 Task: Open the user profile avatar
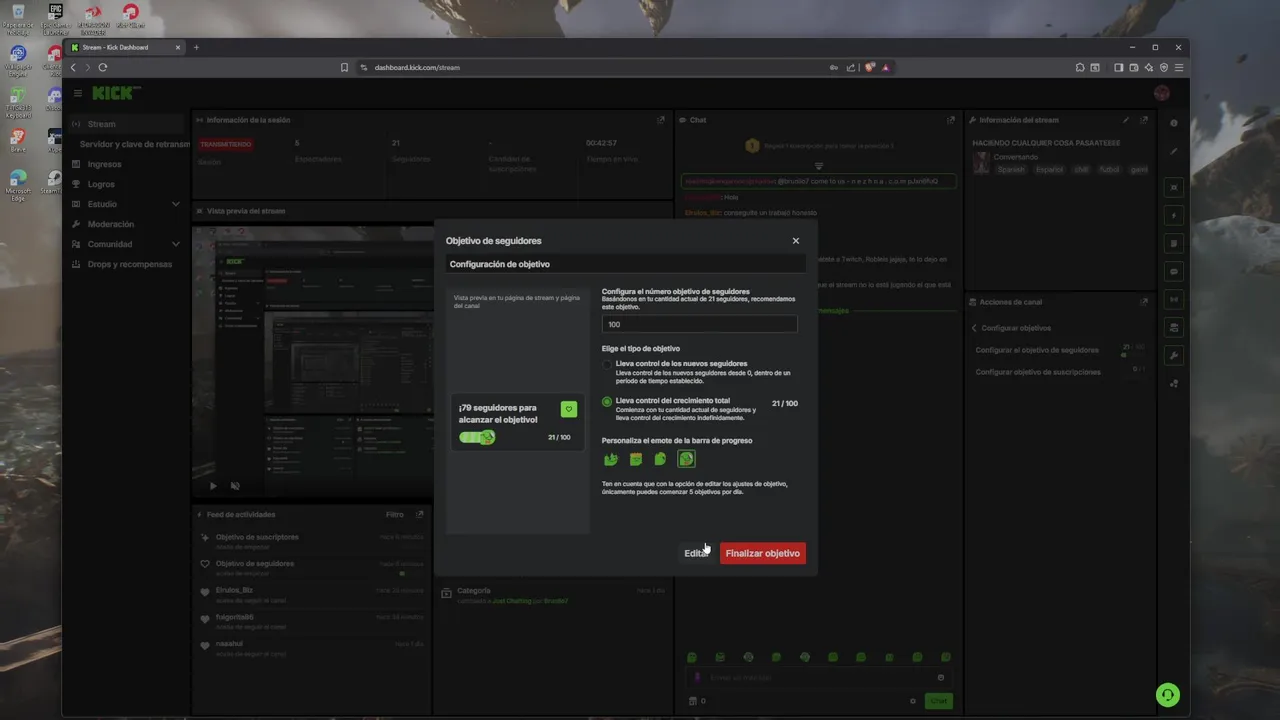point(1161,93)
